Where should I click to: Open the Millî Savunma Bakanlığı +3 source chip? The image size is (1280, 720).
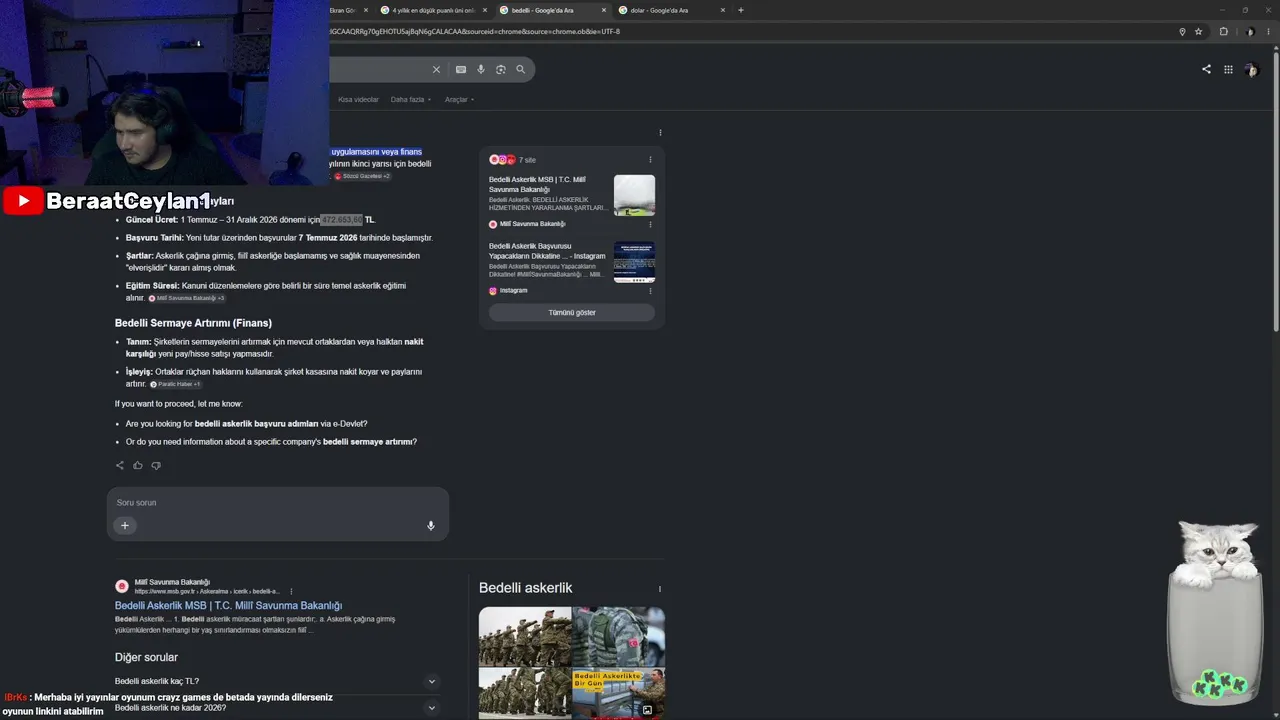[187, 298]
